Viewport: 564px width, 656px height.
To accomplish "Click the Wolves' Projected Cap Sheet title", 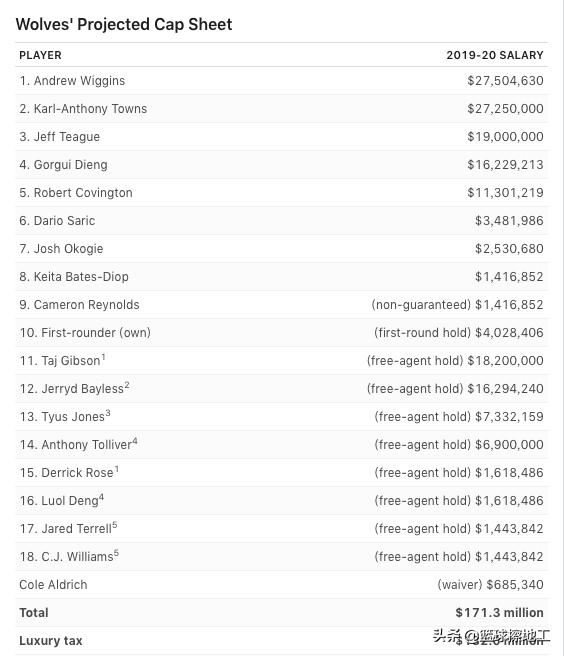I will pyautogui.click(x=124, y=24).
